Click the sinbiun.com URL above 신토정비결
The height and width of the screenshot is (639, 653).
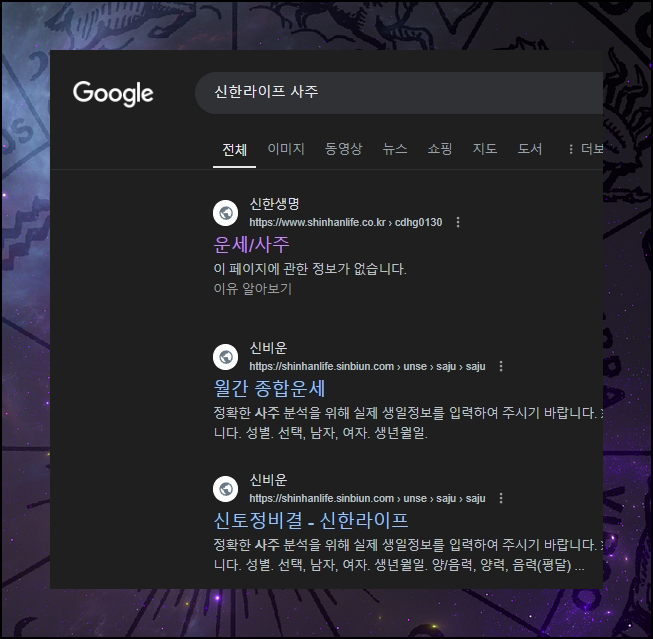pyautogui.click(x=367, y=499)
